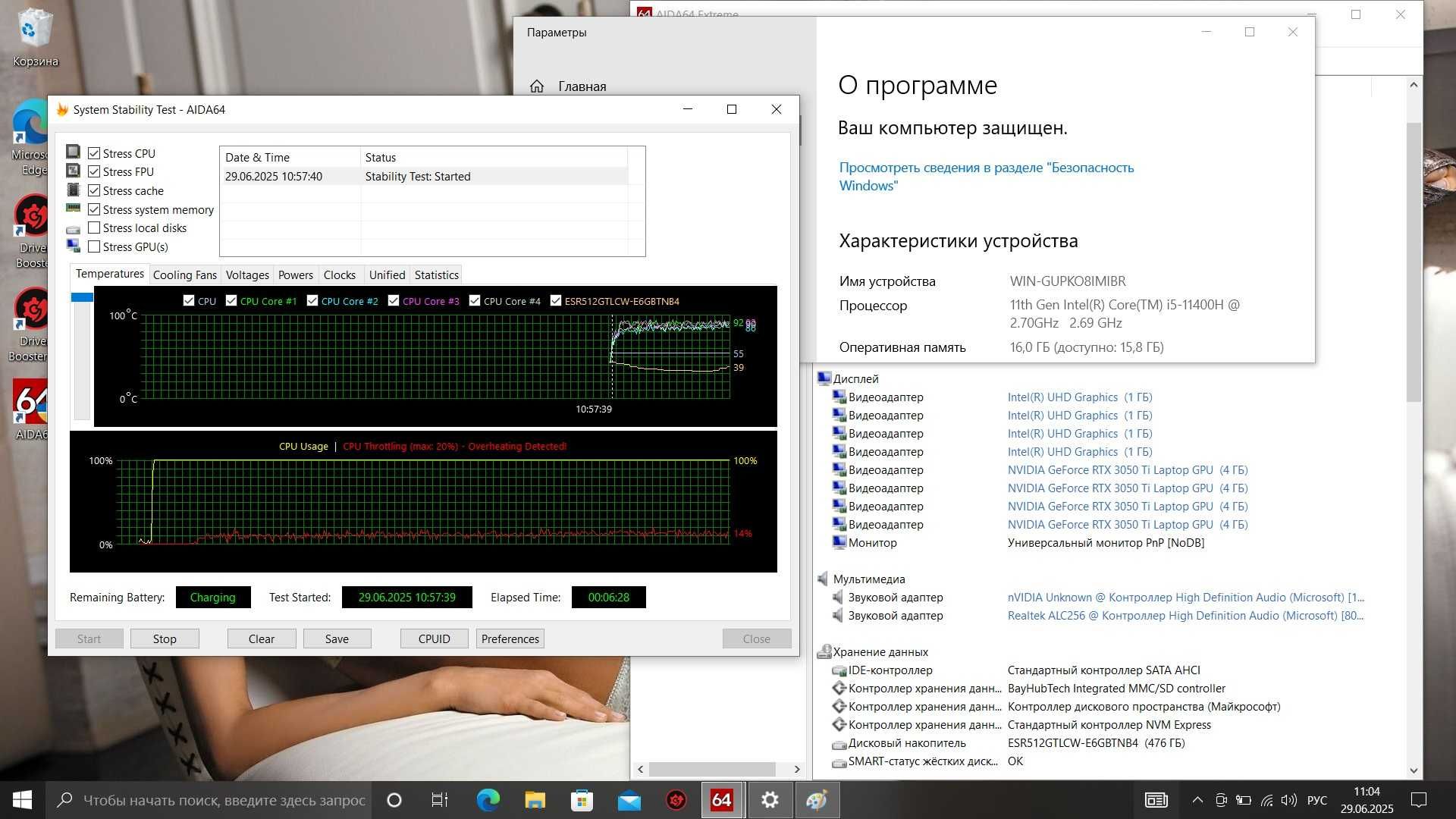Screen dimensions: 1456x819
Task: Open CPUID panel button
Action: point(434,639)
